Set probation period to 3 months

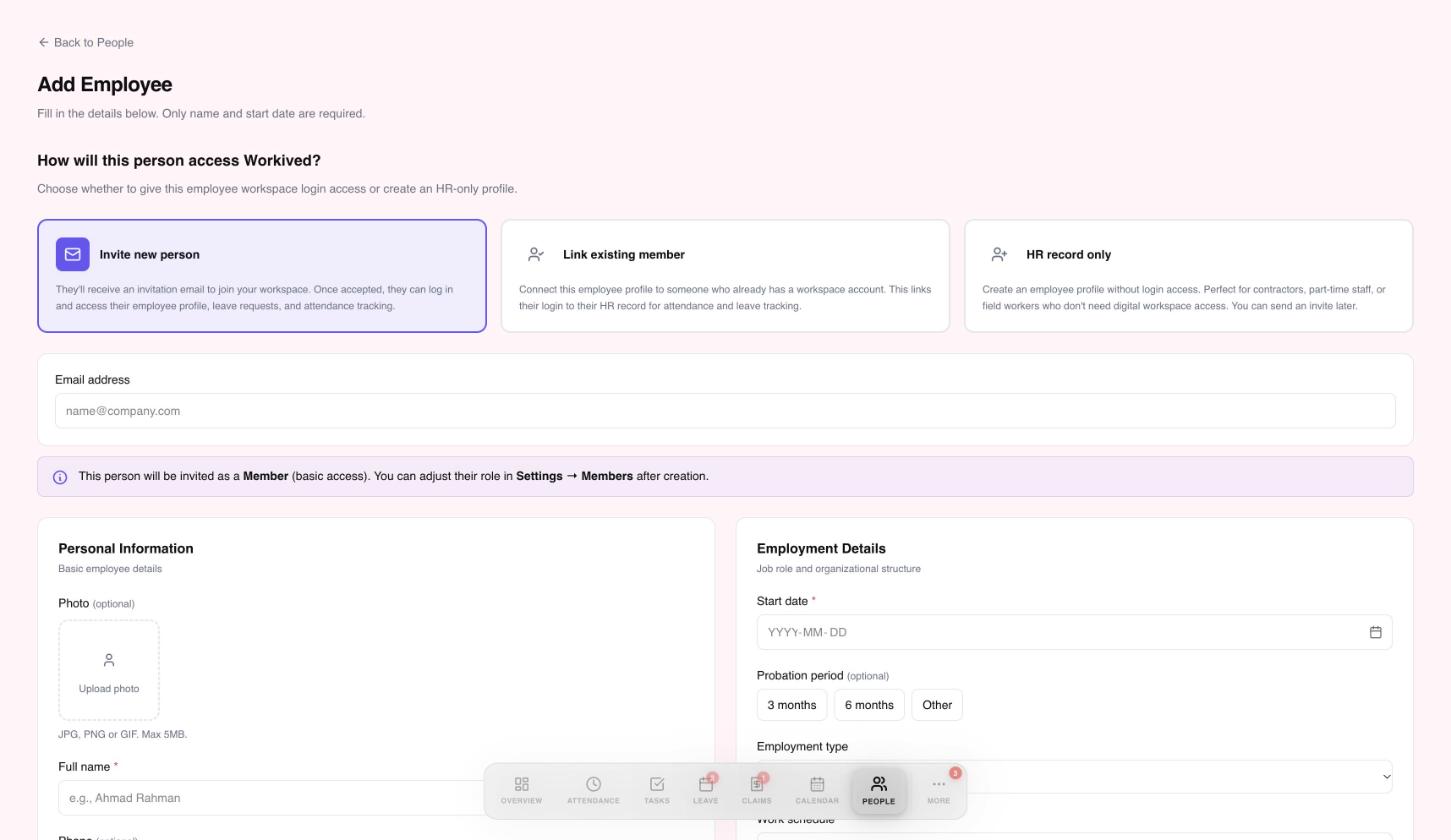(792, 705)
